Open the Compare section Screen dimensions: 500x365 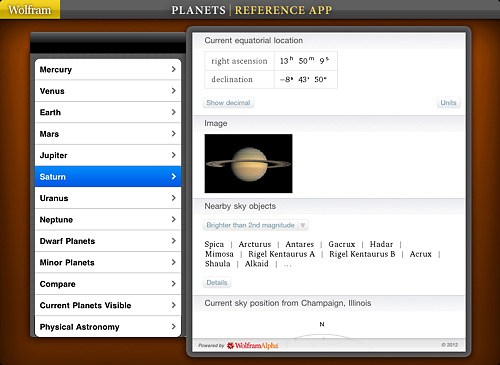108,284
